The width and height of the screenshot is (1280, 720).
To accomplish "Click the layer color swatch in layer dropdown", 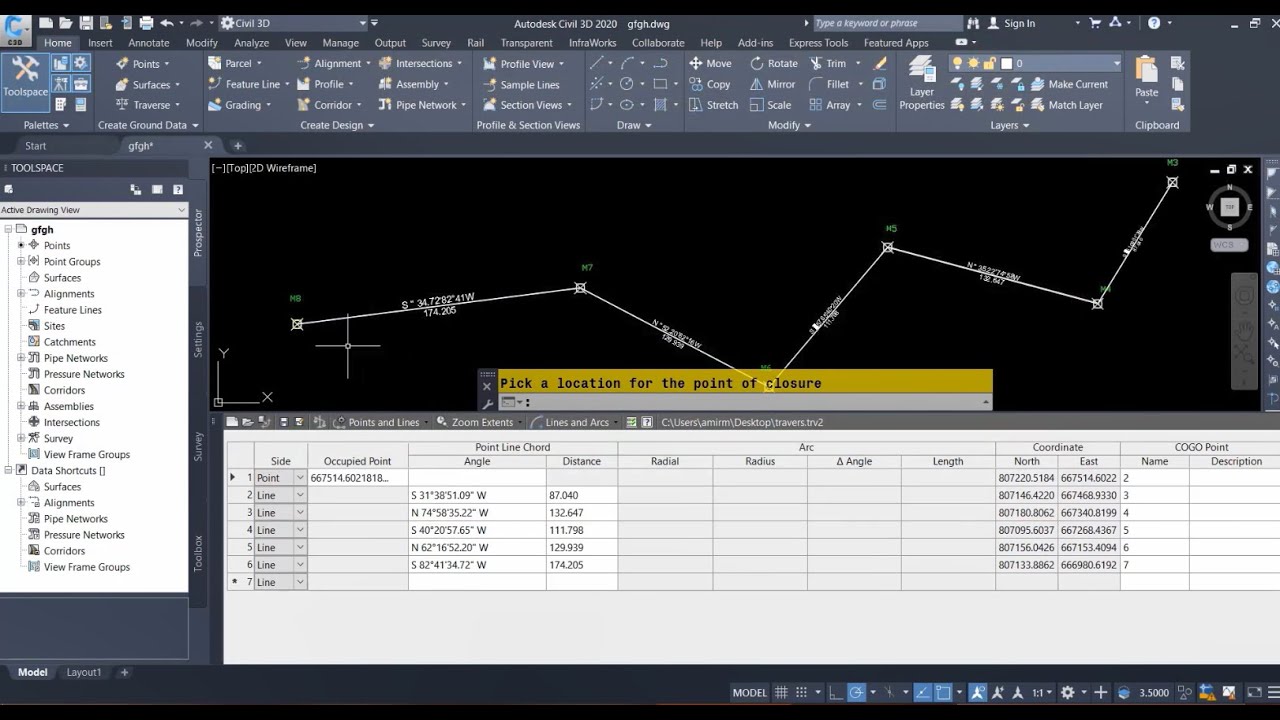I will [1007, 63].
